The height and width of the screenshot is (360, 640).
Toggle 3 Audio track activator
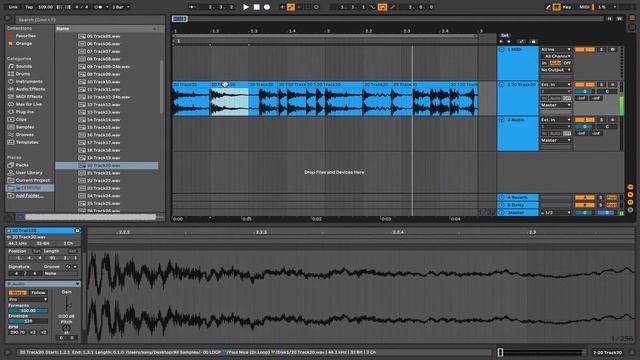584,120
